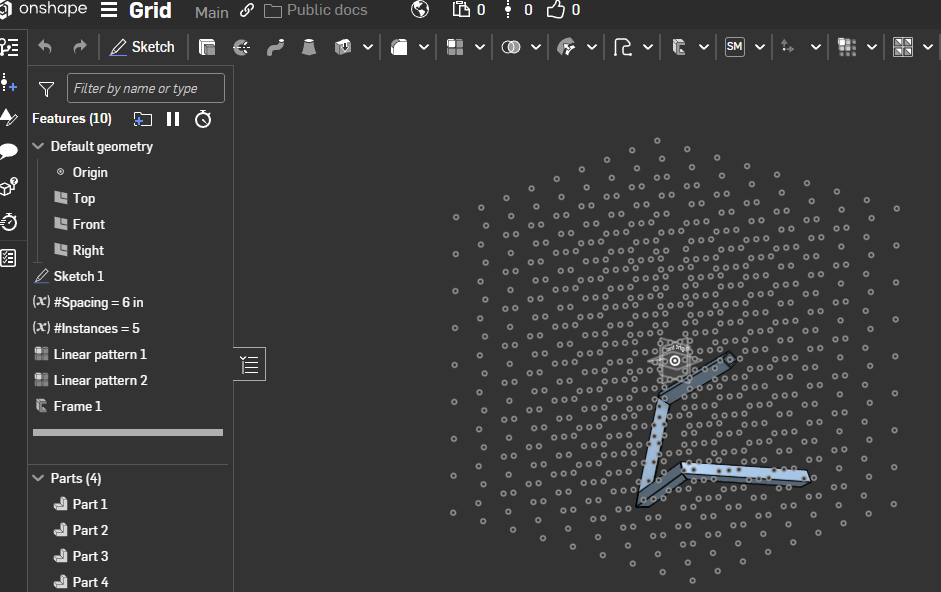Like the document with thumbs up
Screen dimensions: 941x592
click(556, 10)
